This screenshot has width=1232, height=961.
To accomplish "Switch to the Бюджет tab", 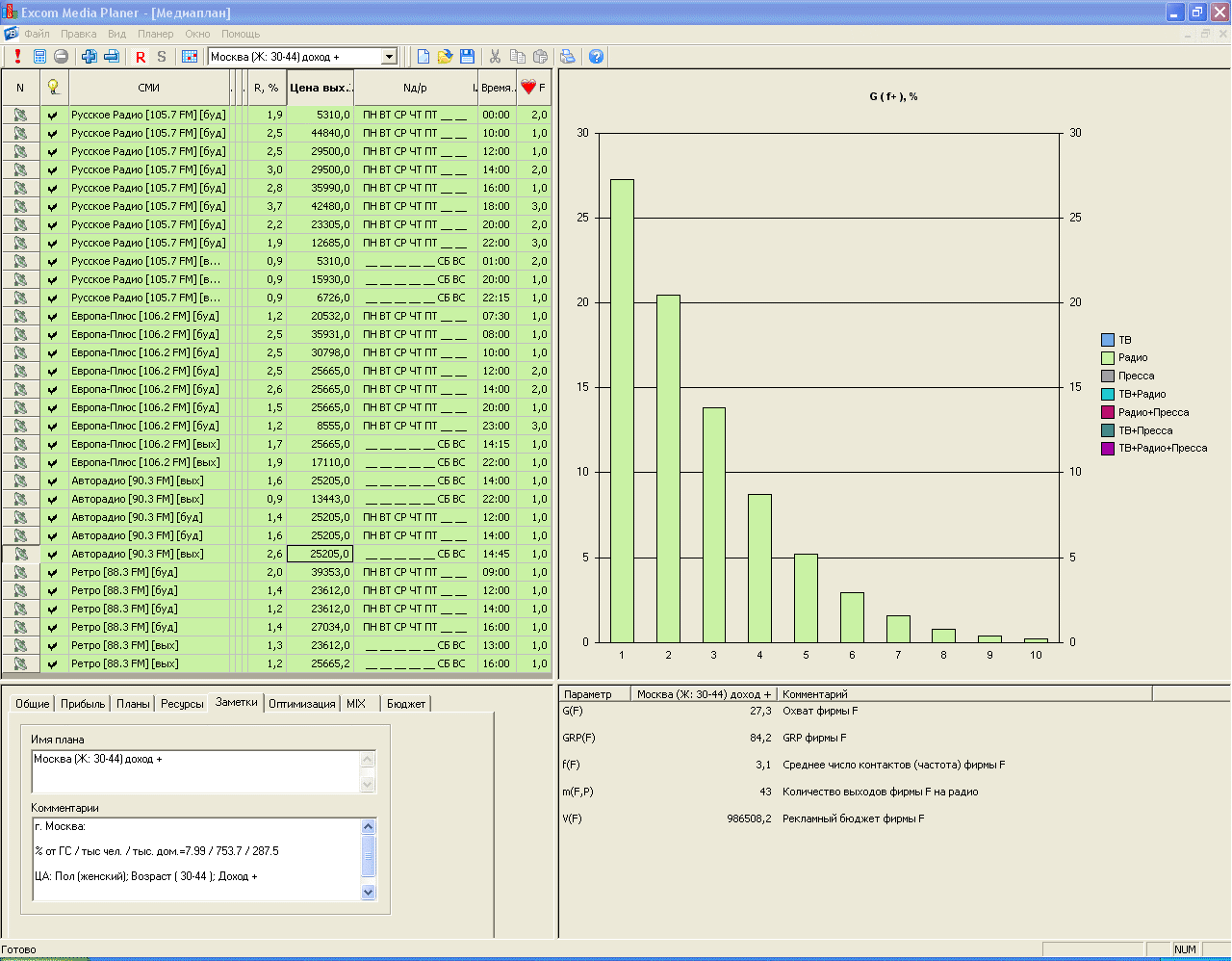I will coord(405,704).
